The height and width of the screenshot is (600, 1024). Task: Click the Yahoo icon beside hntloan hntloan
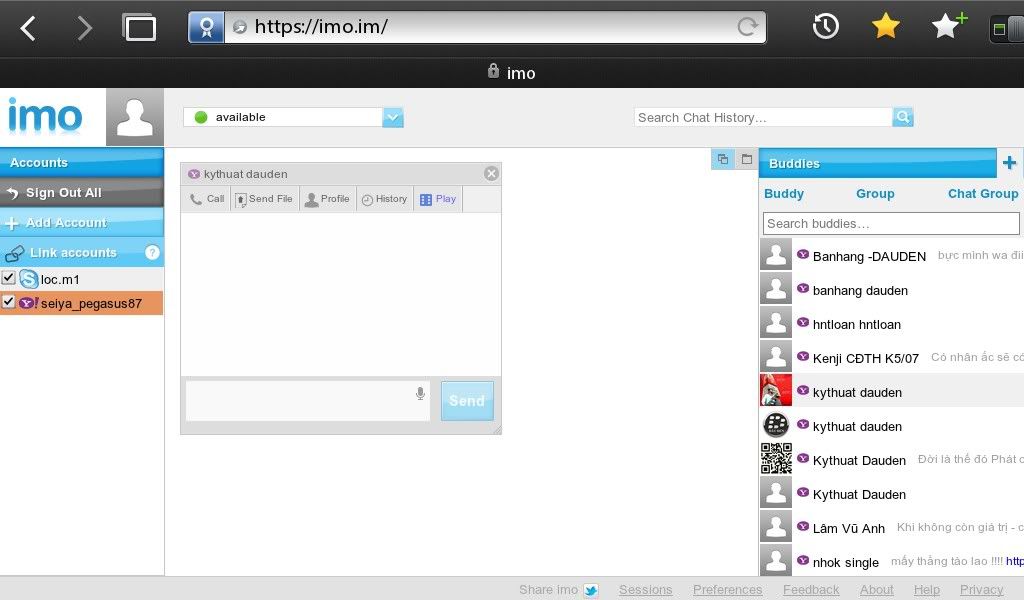803,322
